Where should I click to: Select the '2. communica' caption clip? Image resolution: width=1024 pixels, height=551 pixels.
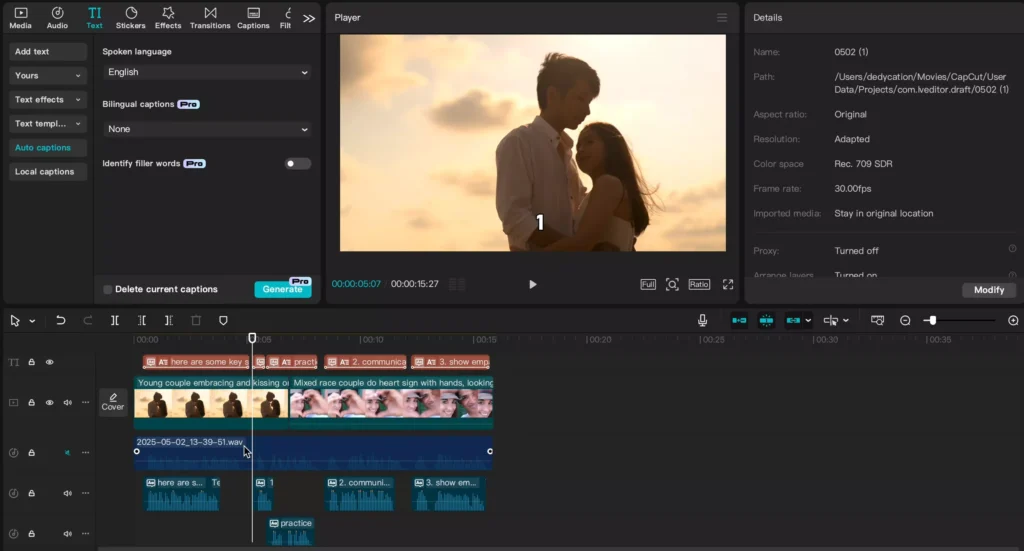tap(366, 362)
